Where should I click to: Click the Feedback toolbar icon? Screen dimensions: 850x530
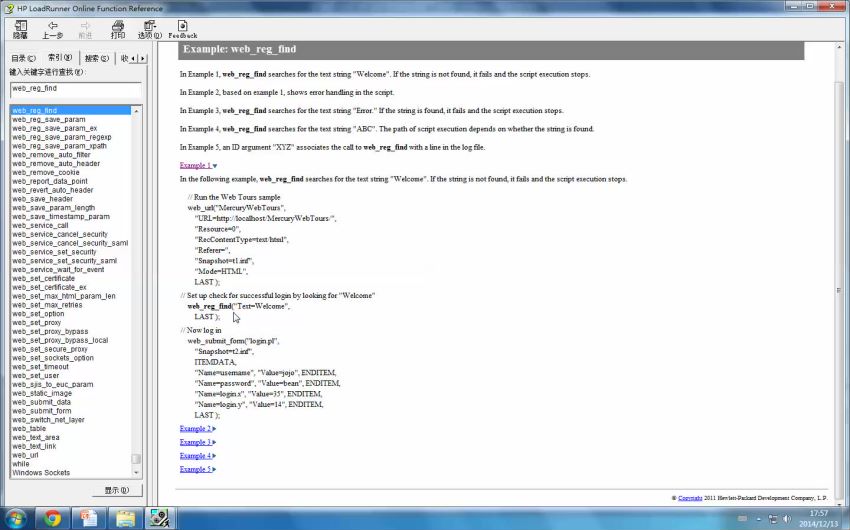tap(183, 29)
